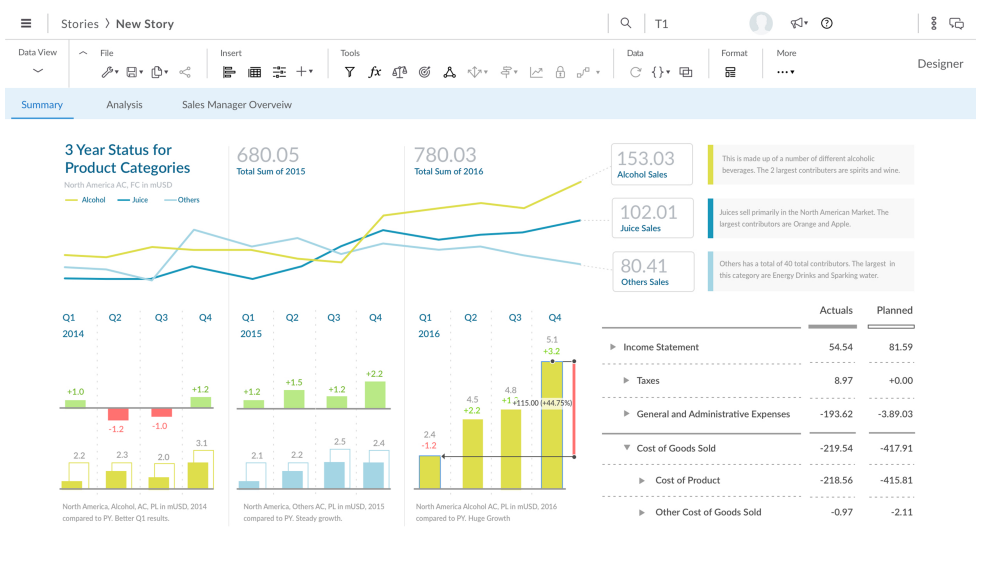Insert a table using the grid icon

click(x=254, y=72)
